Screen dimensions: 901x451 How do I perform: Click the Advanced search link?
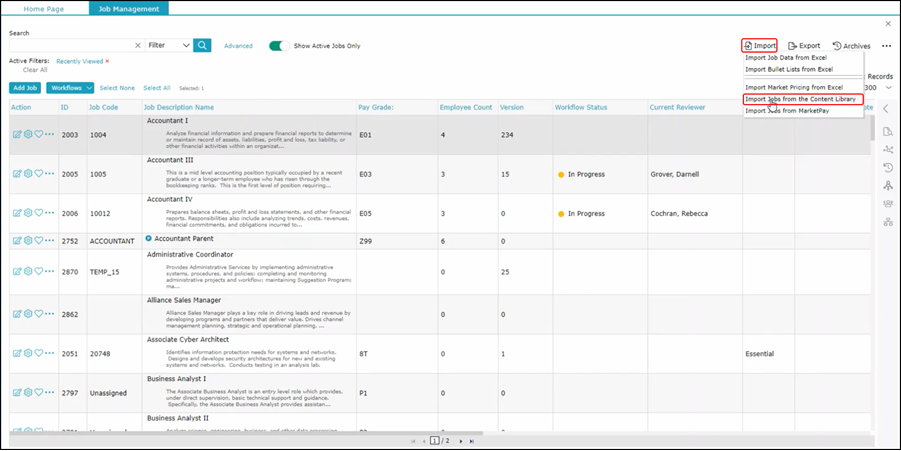[238, 46]
